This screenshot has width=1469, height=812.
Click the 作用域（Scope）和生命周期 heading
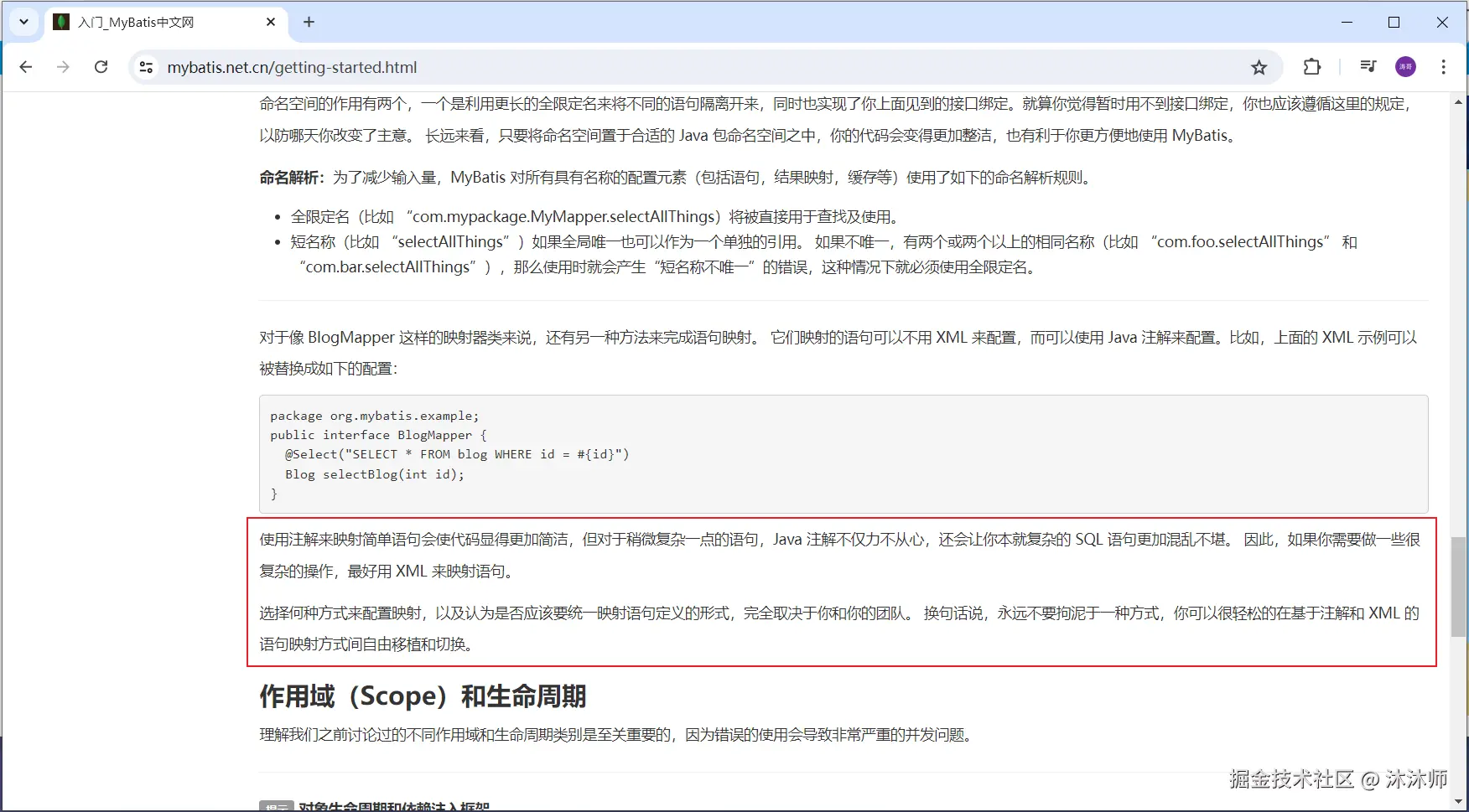click(x=423, y=696)
